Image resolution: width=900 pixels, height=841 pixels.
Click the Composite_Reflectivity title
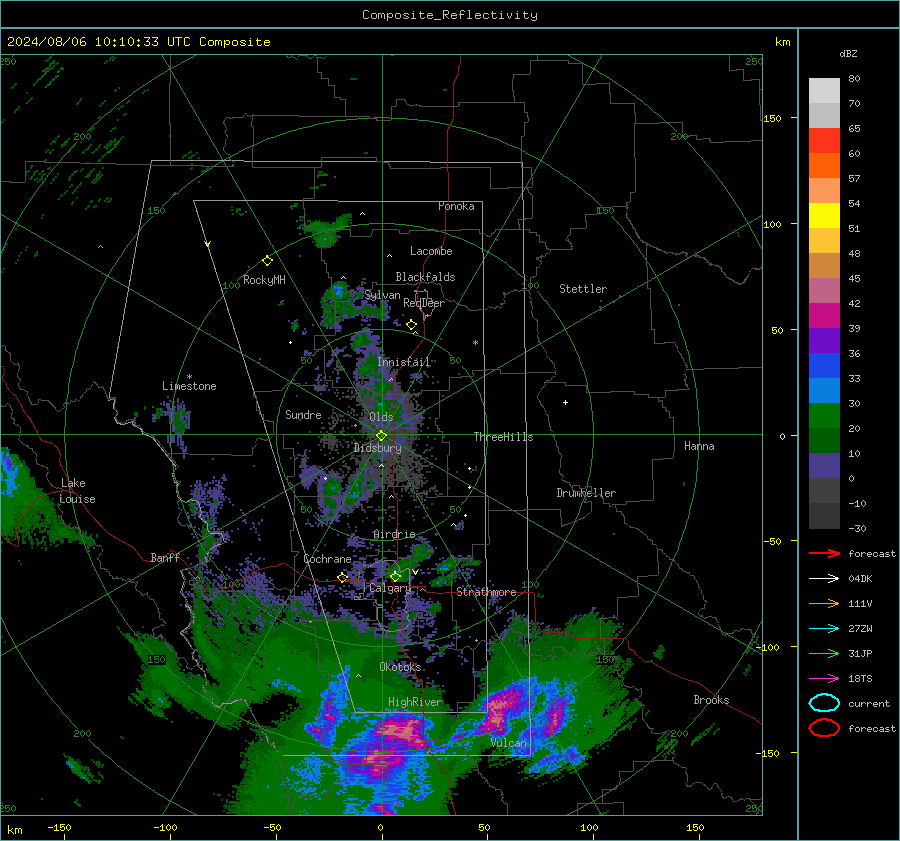pyautogui.click(x=450, y=15)
